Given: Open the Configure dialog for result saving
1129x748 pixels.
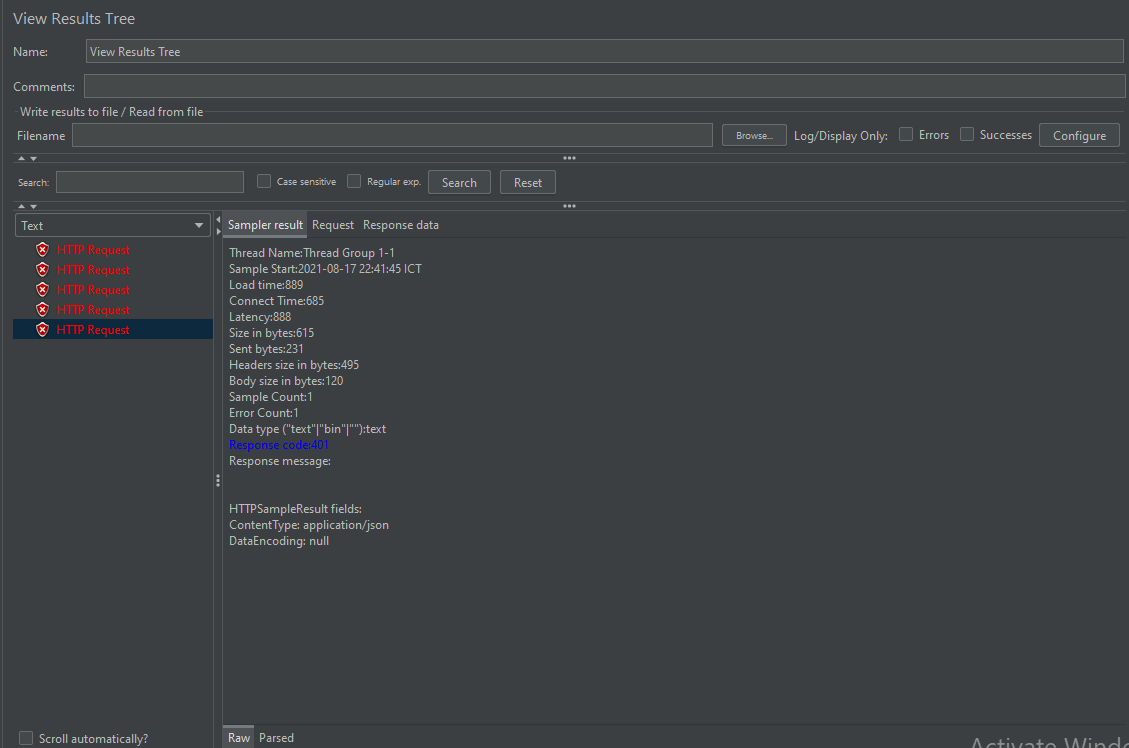Looking at the screenshot, I should point(1079,134).
